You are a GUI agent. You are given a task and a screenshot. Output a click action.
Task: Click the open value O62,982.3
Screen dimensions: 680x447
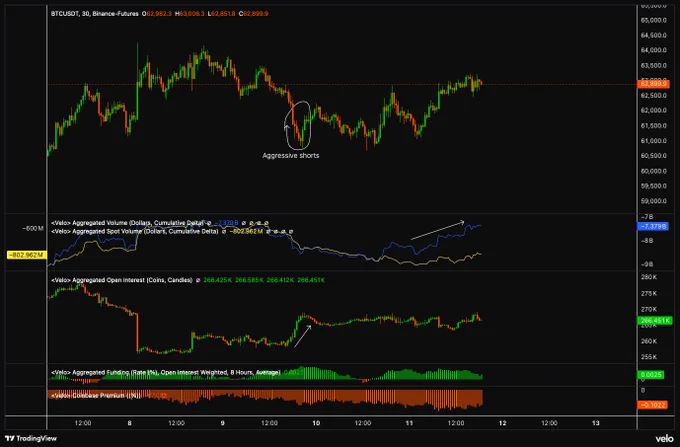click(157, 14)
